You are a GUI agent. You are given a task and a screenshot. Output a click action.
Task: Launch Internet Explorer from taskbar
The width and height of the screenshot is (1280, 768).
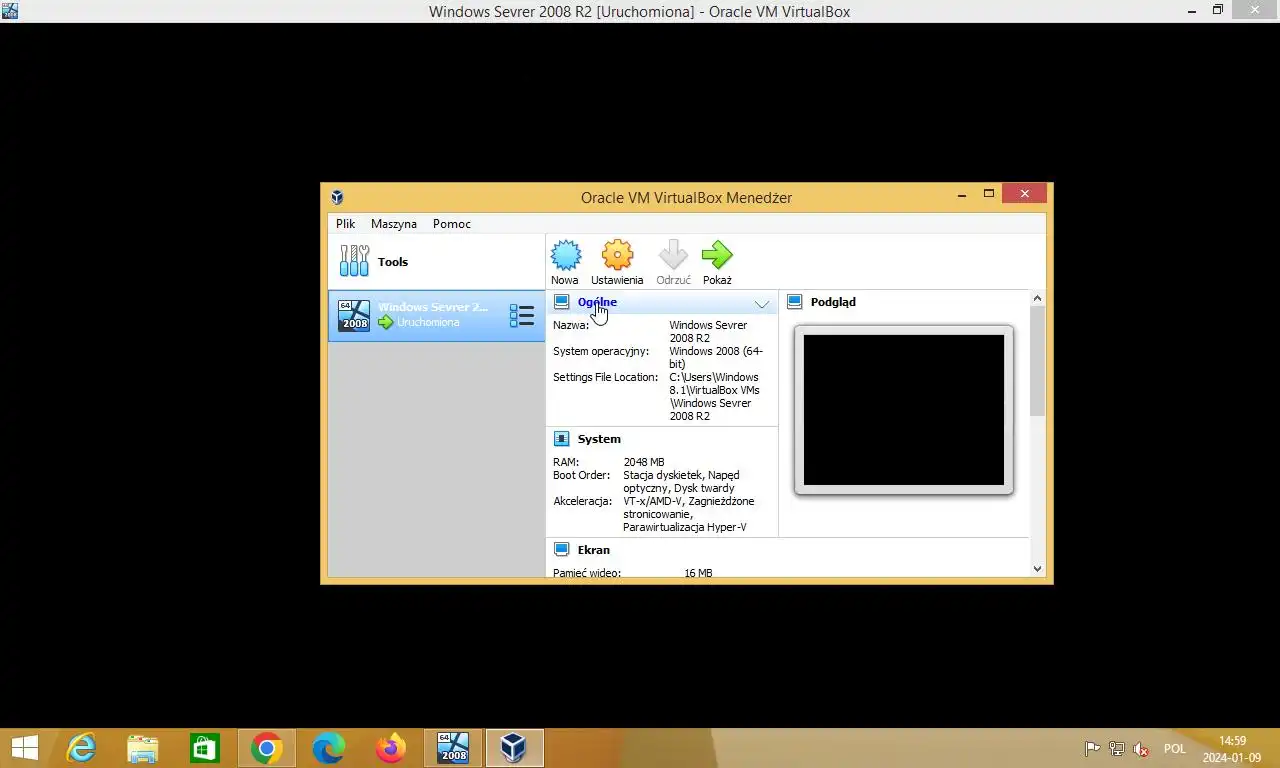[81, 748]
